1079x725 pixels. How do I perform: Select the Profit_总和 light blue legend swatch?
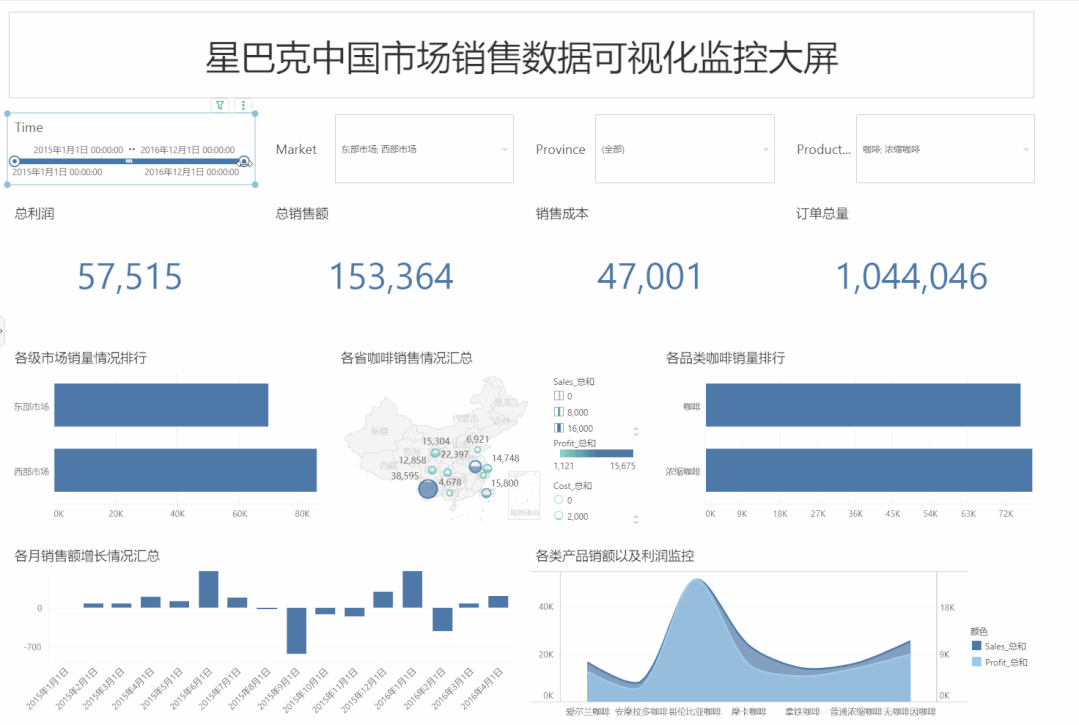click(975, 662)
